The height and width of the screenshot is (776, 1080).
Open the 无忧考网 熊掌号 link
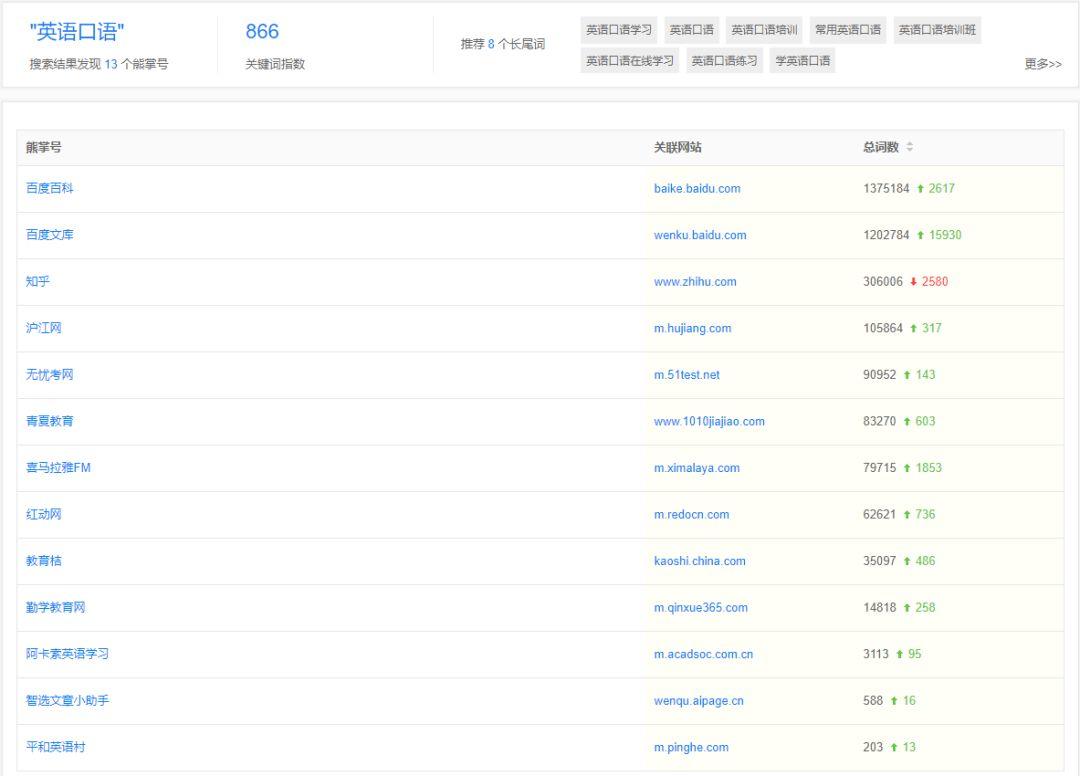tap(50, 375)
